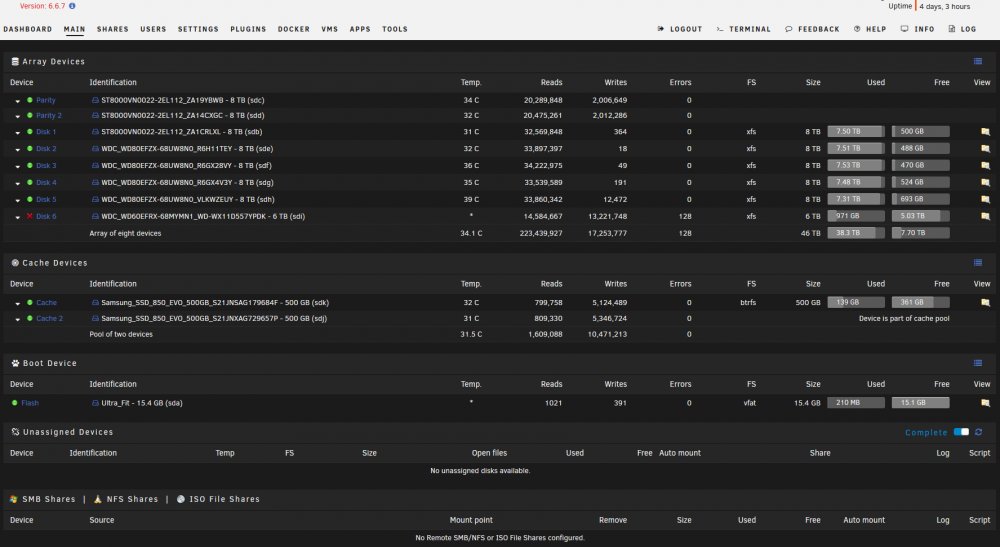Open the Terminal

coord(743,29)
